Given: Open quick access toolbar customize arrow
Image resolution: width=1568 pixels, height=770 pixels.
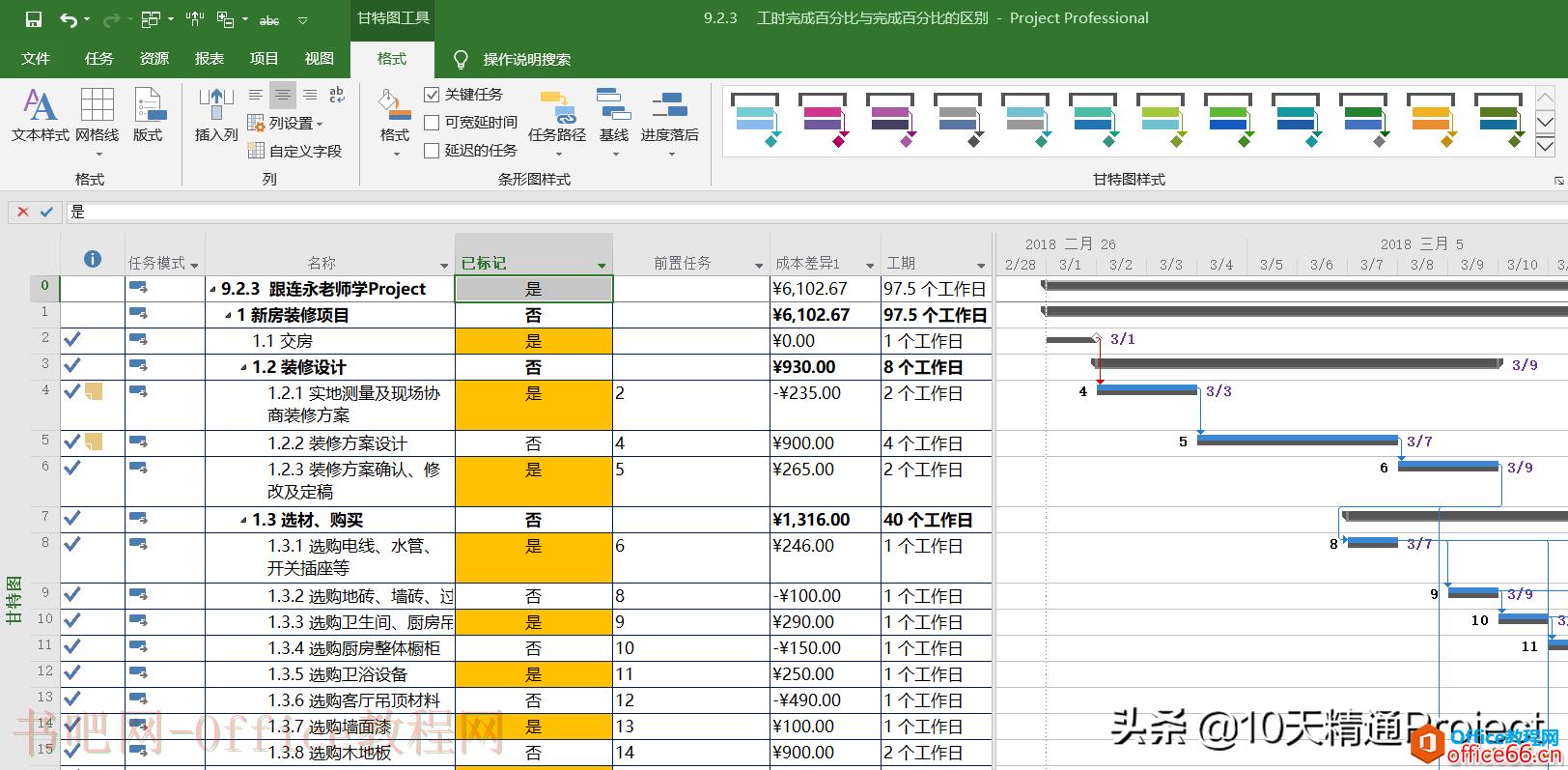Looking at the screenshot, I should [x=303, y=19].
